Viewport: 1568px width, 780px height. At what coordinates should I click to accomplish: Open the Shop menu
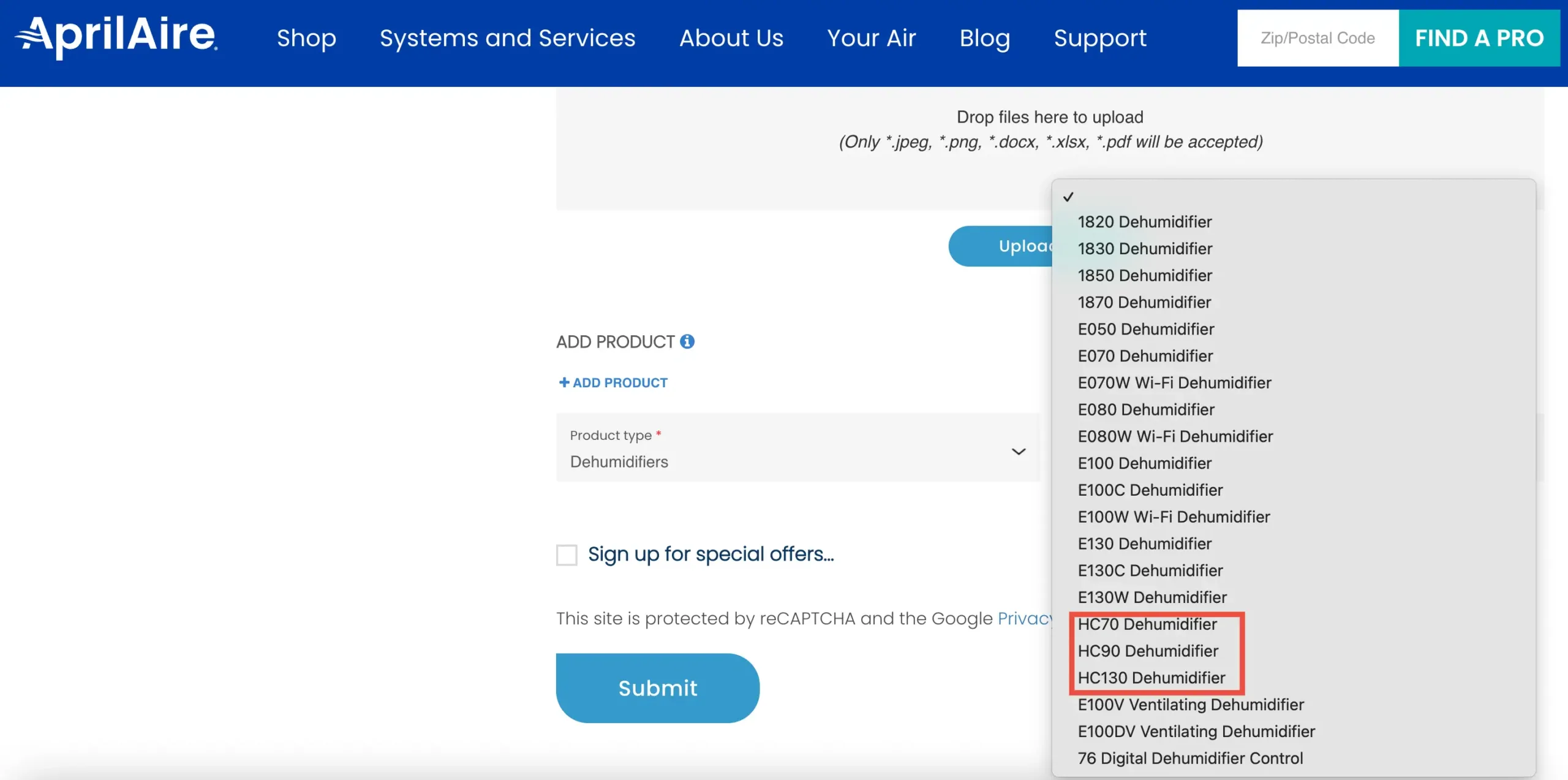(x=306, y=38)
